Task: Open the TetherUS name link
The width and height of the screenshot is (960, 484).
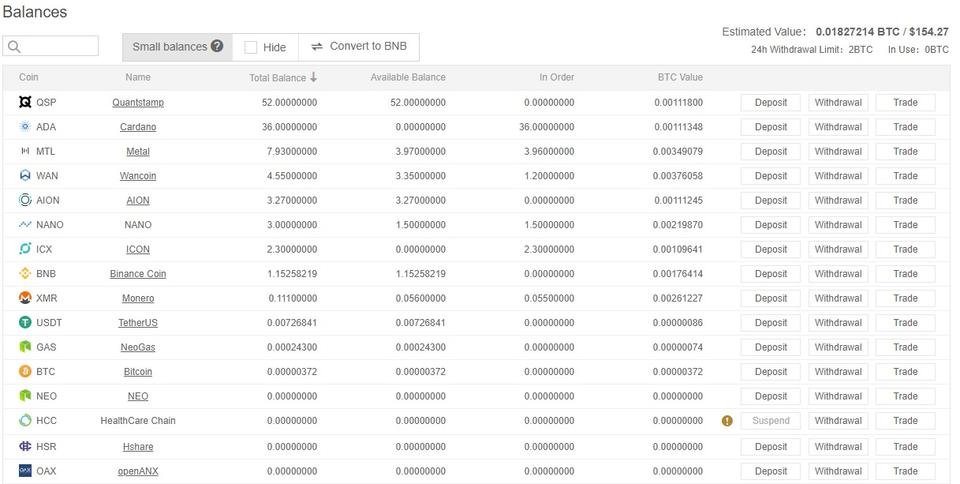Action: (x=138, y=322)
